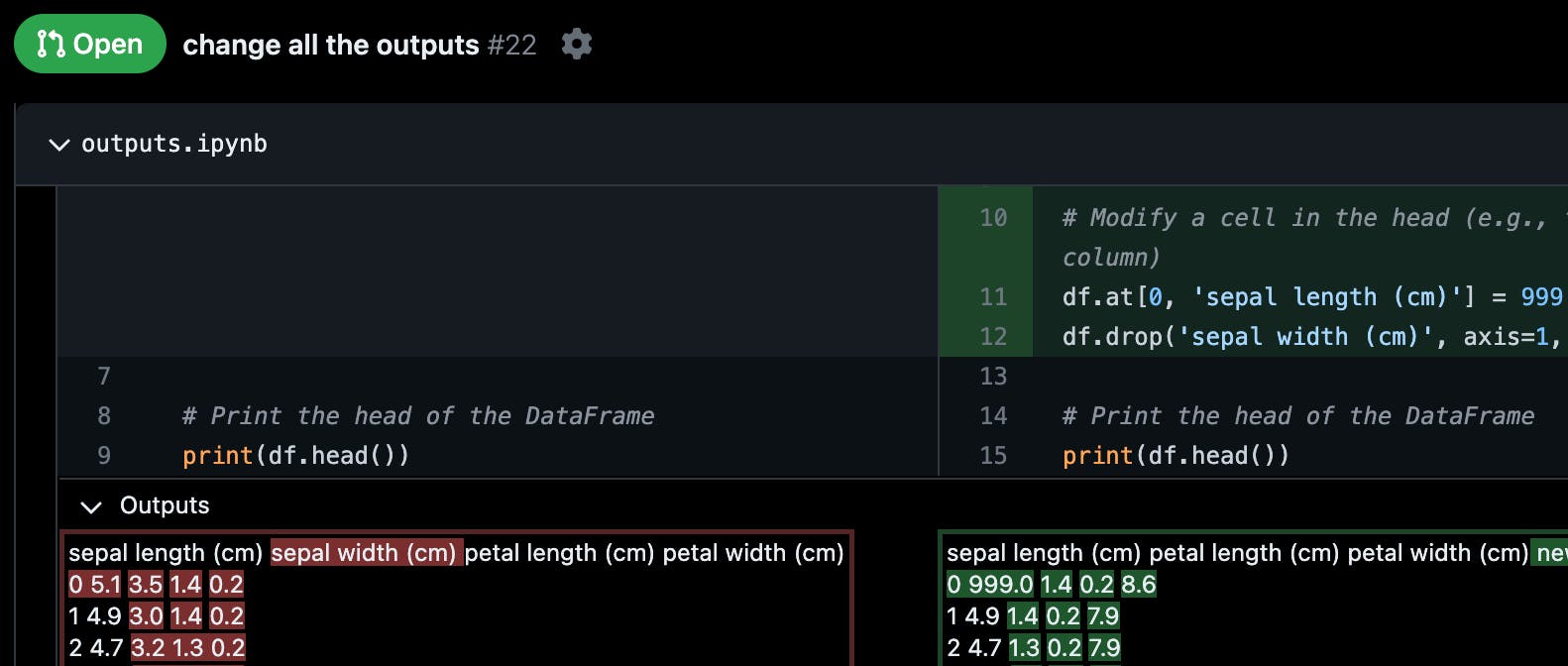Viewport: 1568px width, 666px height.
Task: Click the added line 'df.at[0, 'sepal length (cm)']'
Action: tap(1269, 297)
